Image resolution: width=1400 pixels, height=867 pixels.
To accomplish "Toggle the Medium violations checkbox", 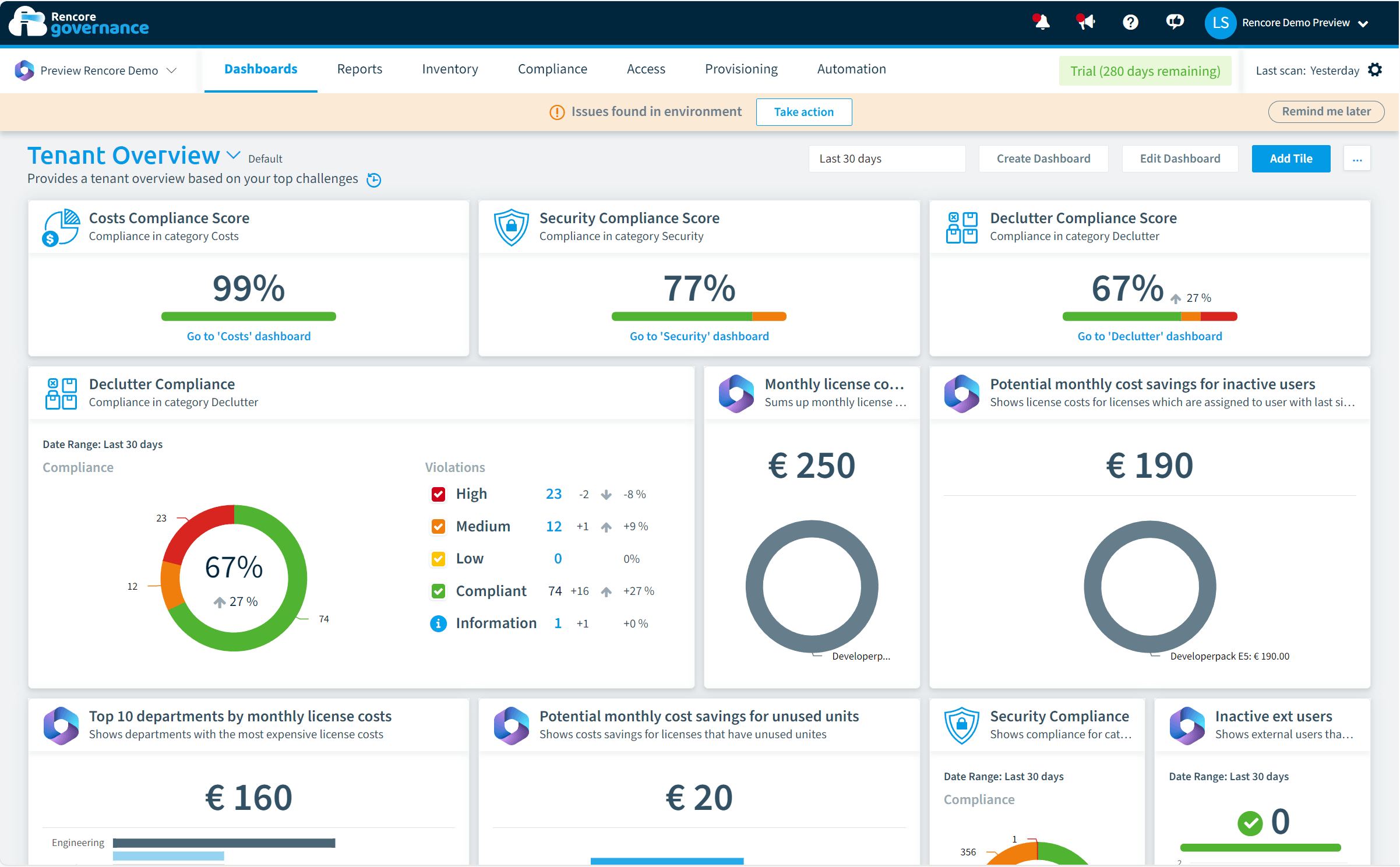I will coord(438,526).
